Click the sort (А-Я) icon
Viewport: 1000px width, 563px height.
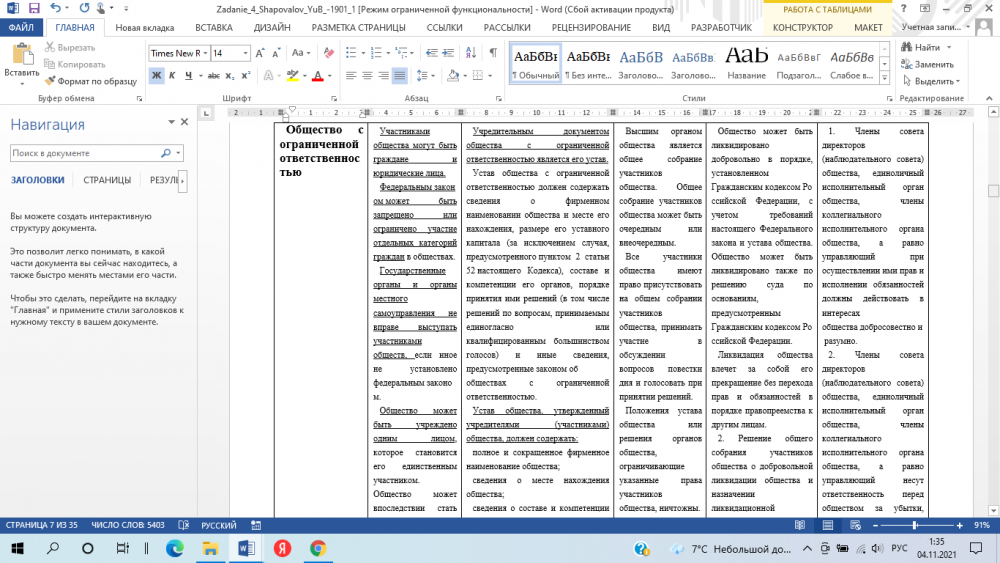point(472,53)
